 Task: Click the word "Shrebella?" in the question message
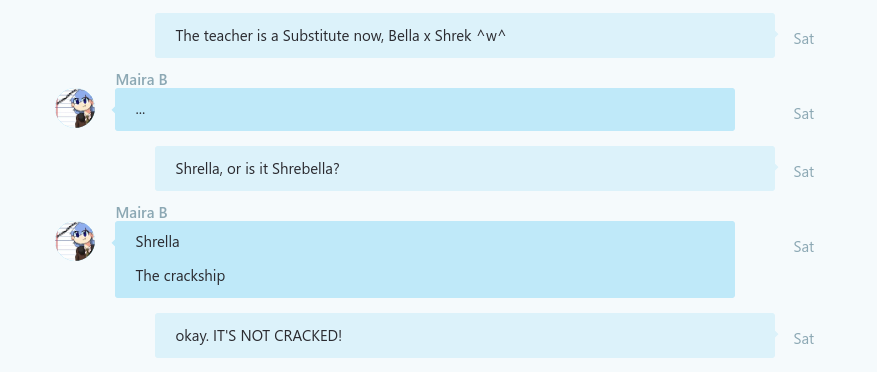305,168
